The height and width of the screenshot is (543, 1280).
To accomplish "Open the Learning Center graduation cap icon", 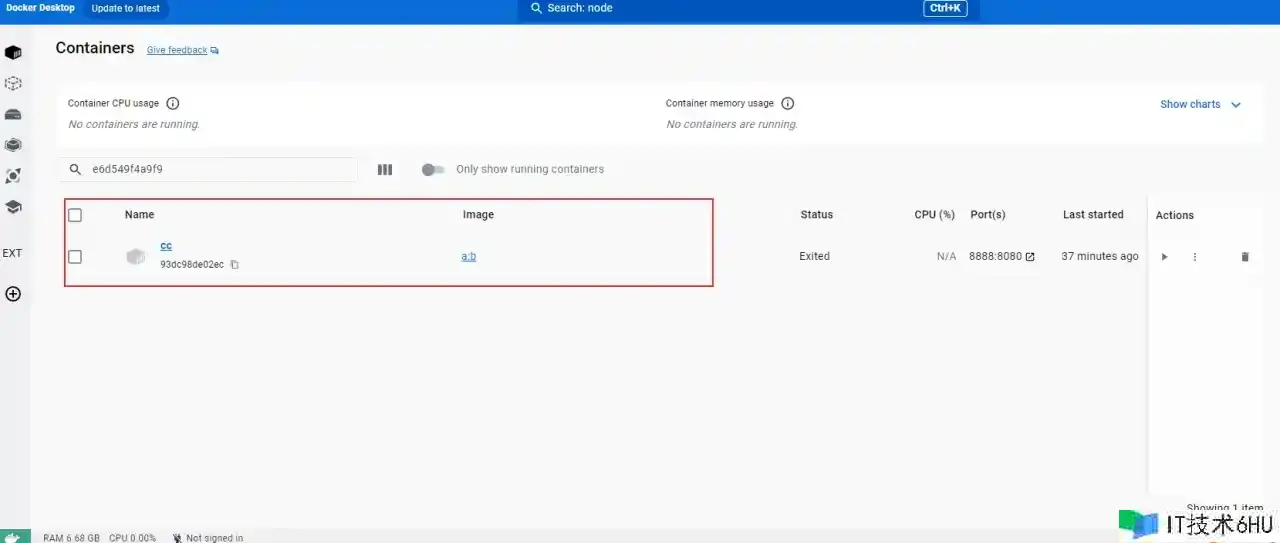I will (13, 207).
